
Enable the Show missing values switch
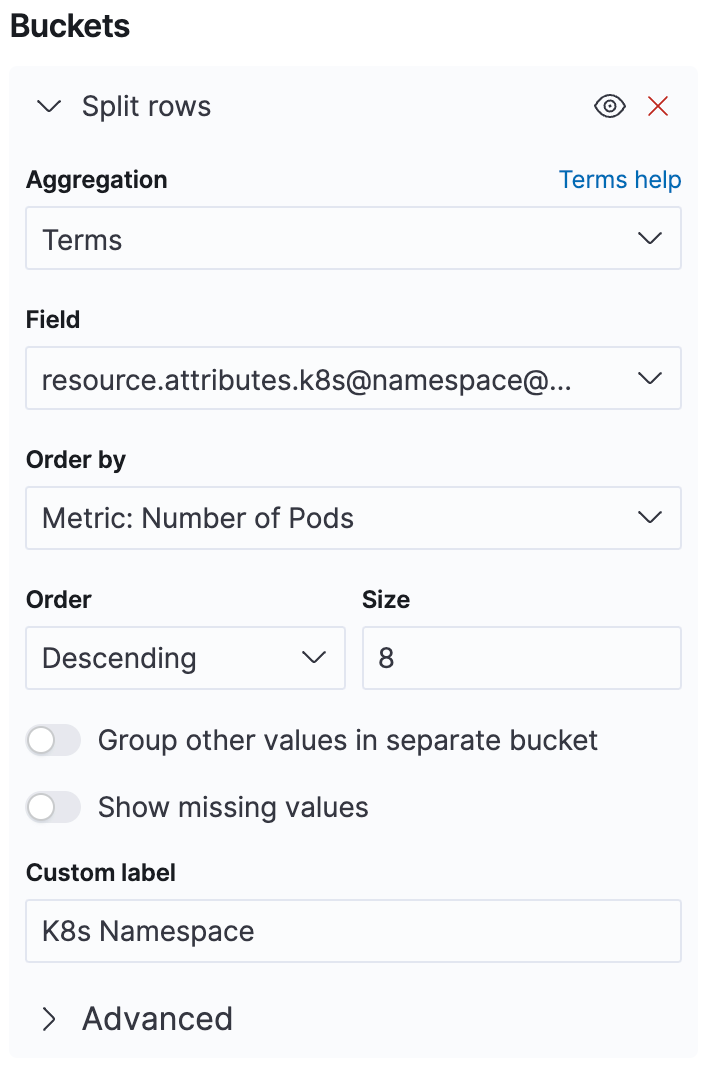tap(53, 807)
